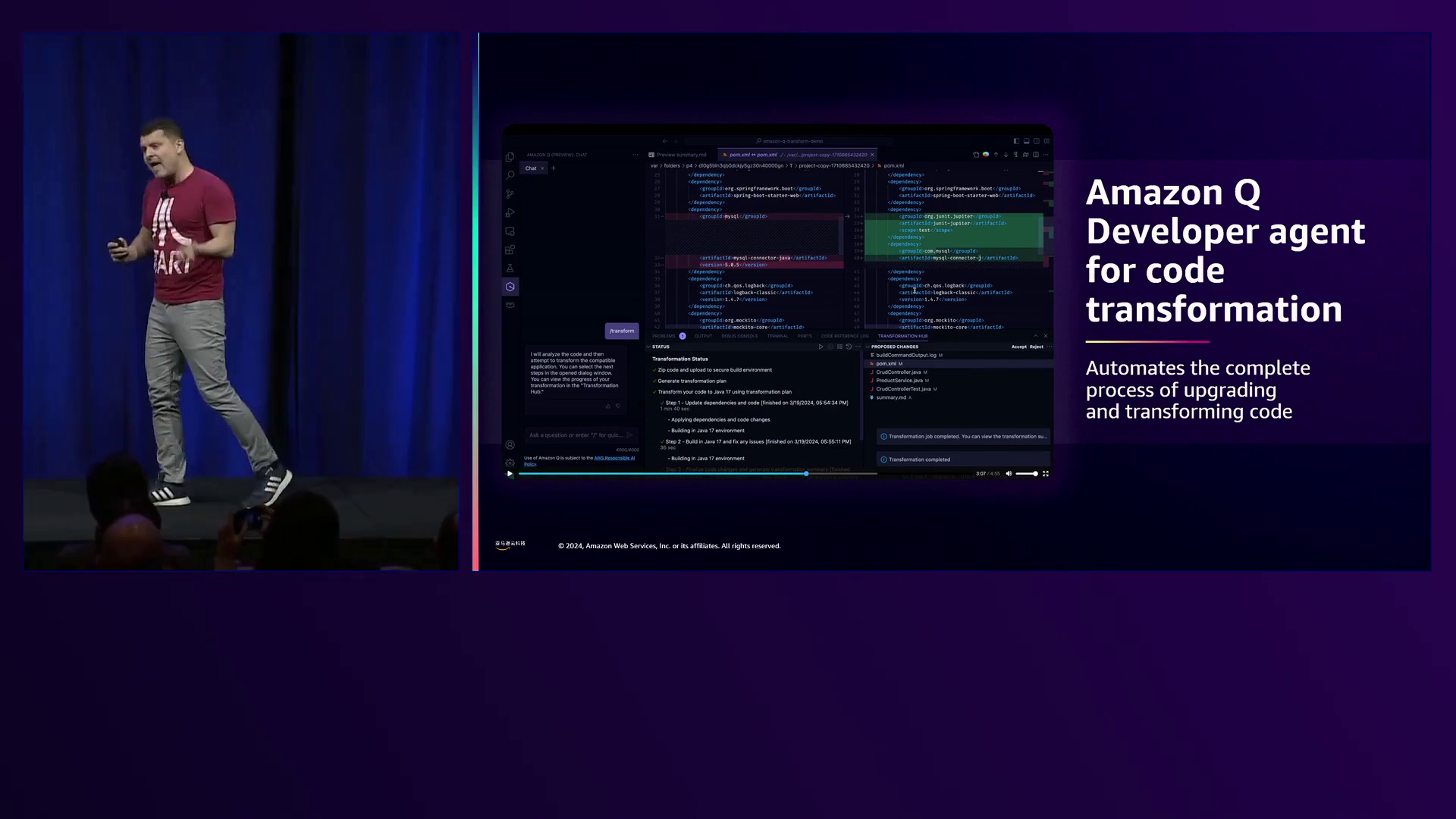Viewport: 1456px width, 819px height.
Task: Close the pom.xml diff tab
Action: [x=872, y=155]
